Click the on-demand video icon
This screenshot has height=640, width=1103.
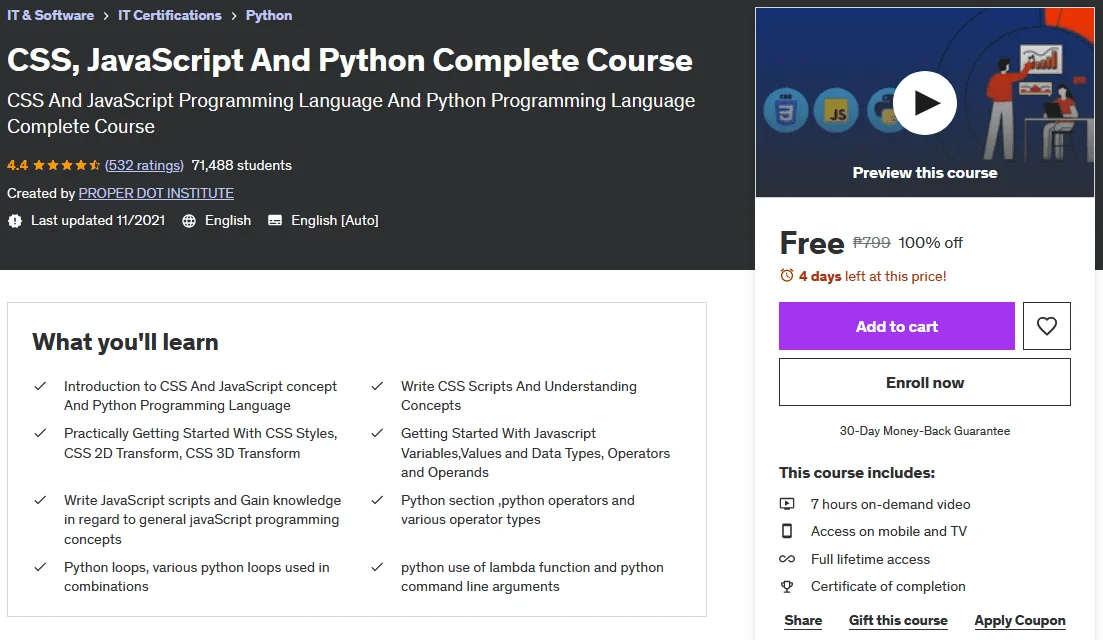[787, 504]
